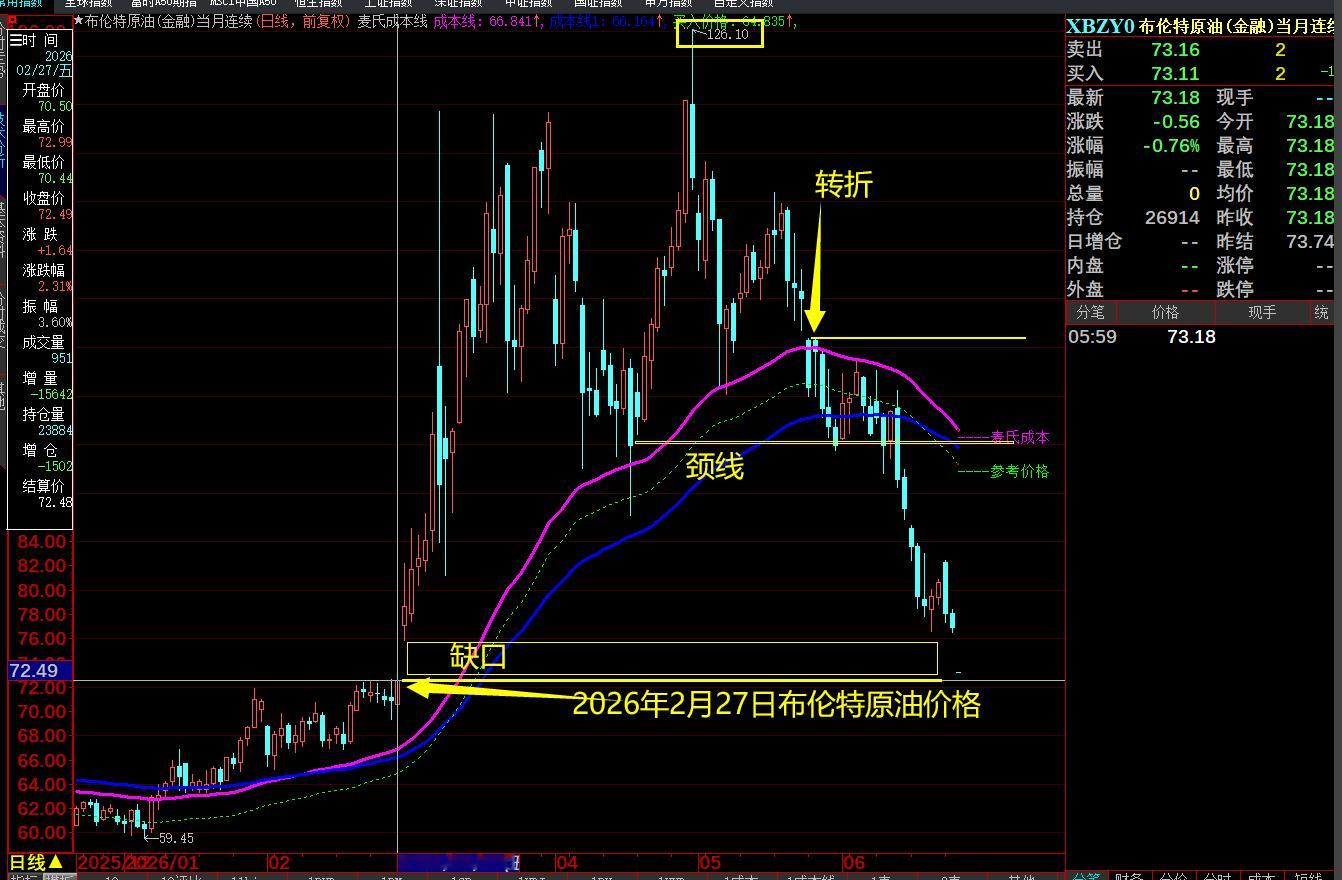Click the blue highlighted range on the date axis
The width and height of the screenshot is (1342, 880).
[x=458, y=862]
